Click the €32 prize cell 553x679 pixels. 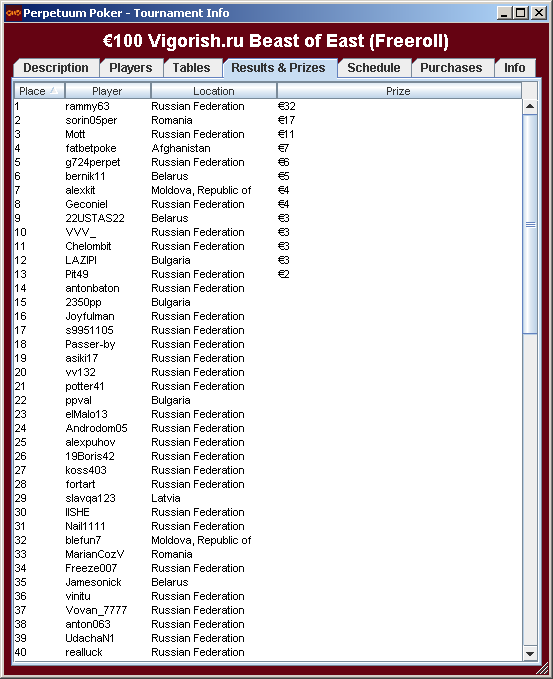[x=286, y=106]
